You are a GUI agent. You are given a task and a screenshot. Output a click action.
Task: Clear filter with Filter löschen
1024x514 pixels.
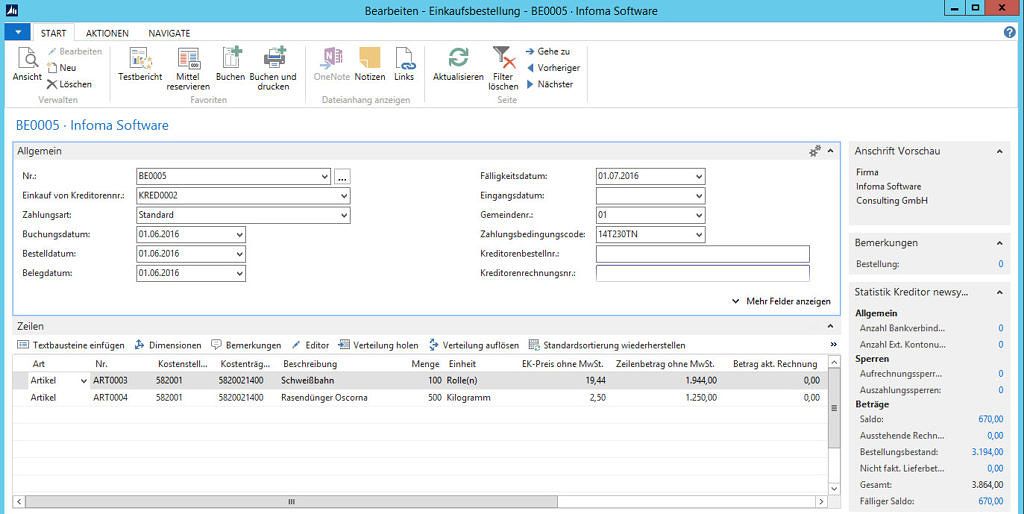click(x=504, y=69)
